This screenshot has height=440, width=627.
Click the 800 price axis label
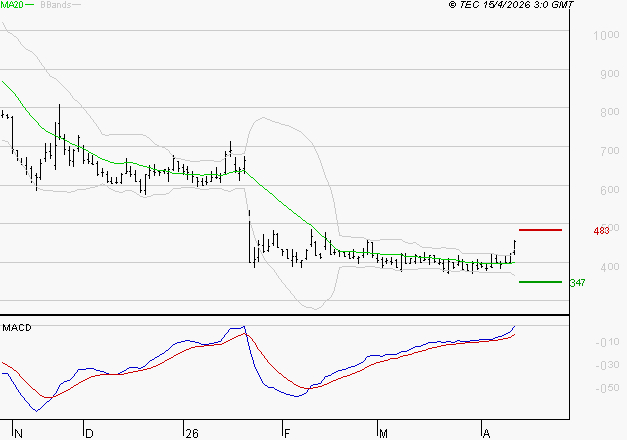(x=609, y=113)
